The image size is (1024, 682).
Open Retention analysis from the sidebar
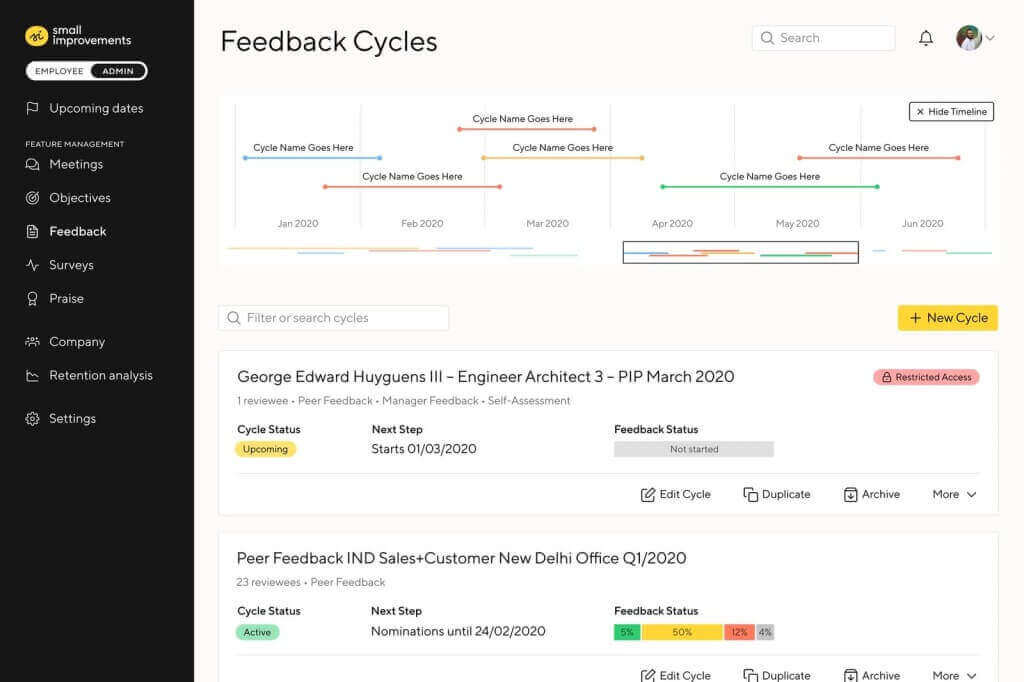click(100, 375)
